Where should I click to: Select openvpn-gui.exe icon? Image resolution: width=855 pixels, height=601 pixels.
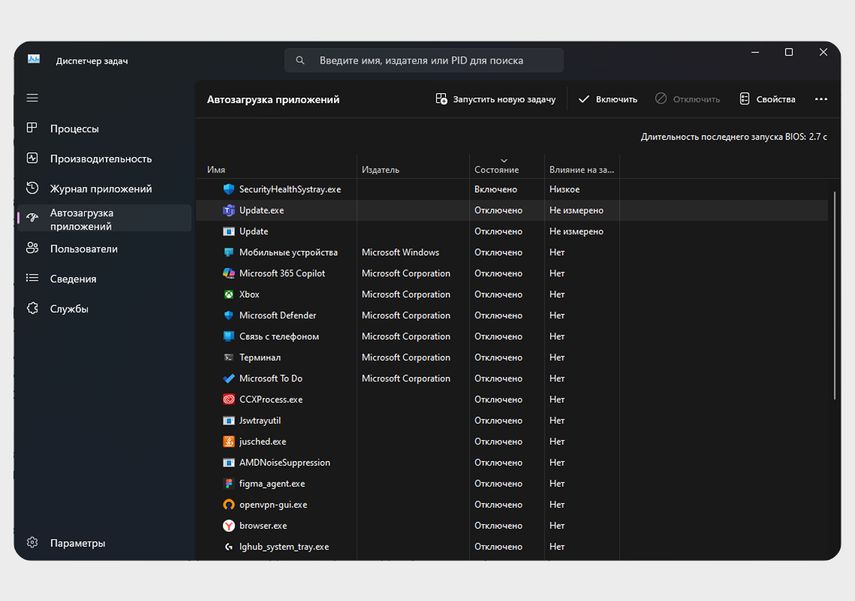[228, 505]
